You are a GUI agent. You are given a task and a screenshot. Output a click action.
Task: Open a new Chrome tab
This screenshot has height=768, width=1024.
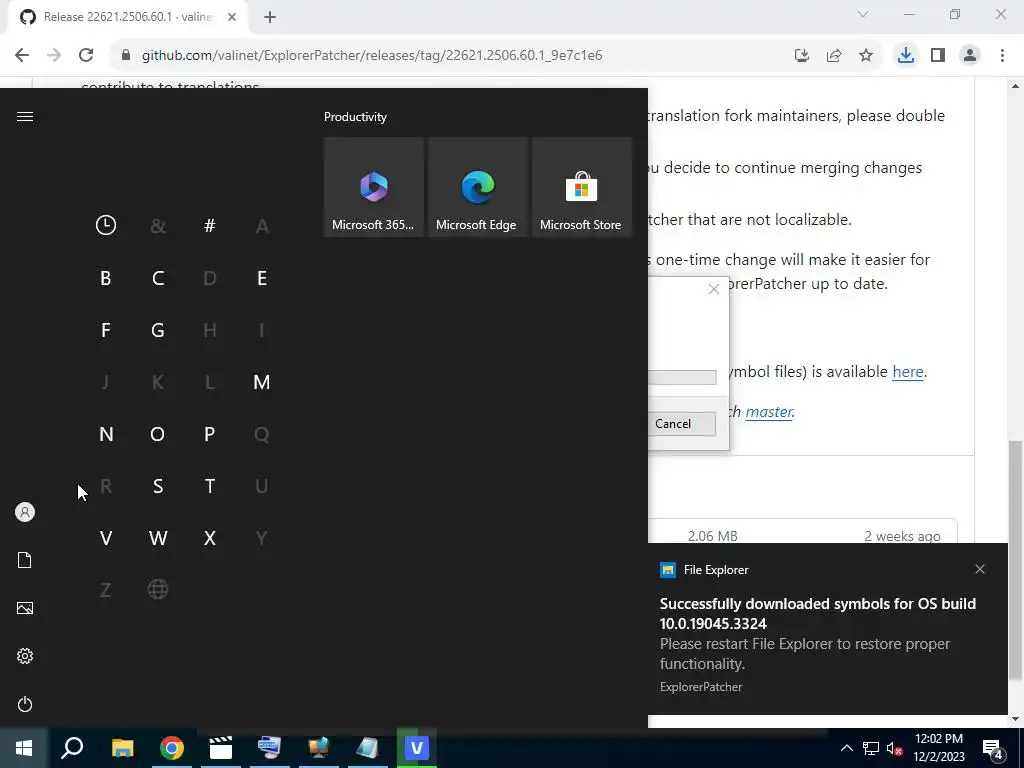click(270, 18)
